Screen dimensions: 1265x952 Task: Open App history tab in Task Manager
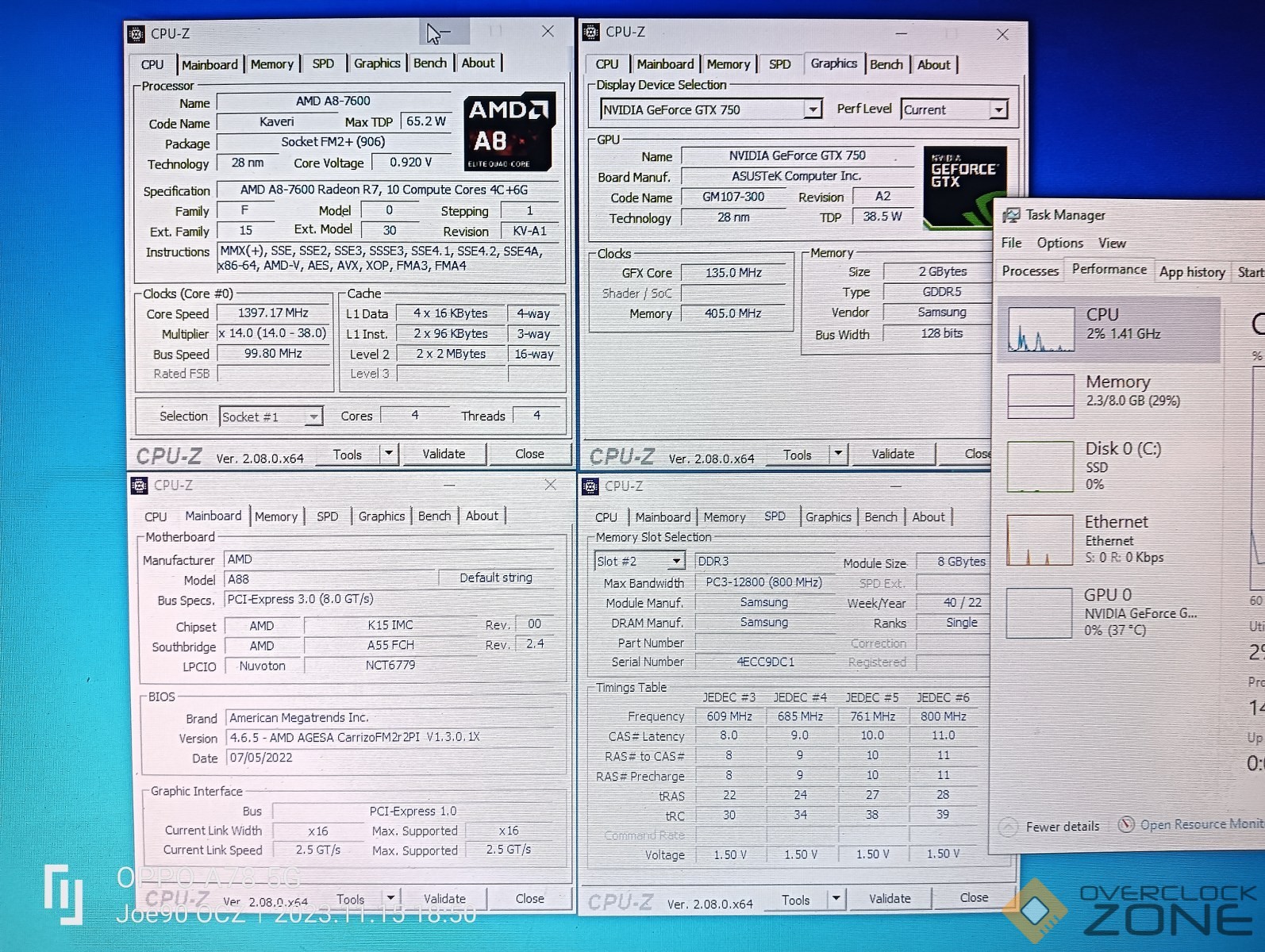1192,272
